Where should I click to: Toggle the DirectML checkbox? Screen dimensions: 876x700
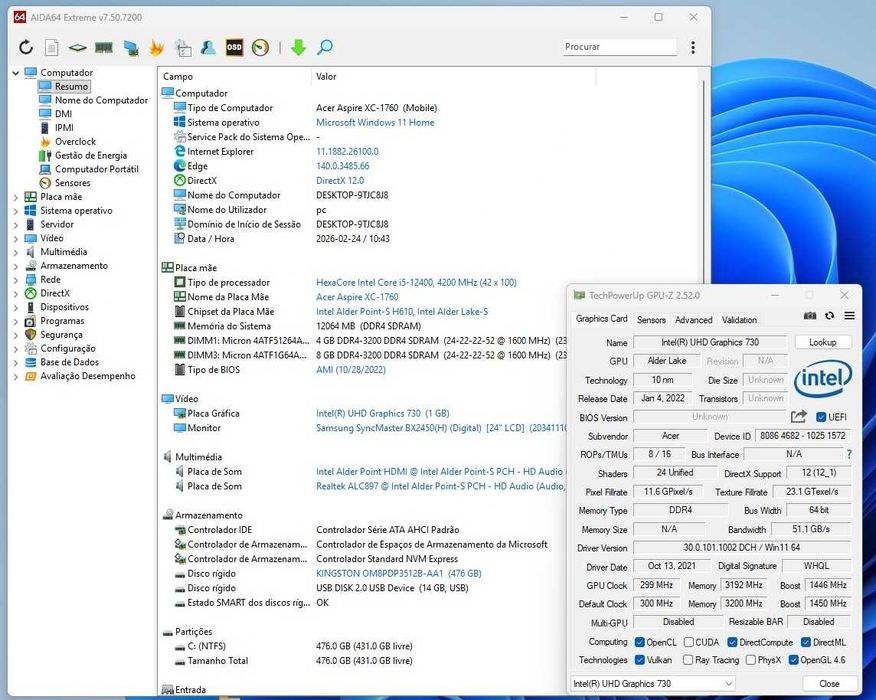806,642
